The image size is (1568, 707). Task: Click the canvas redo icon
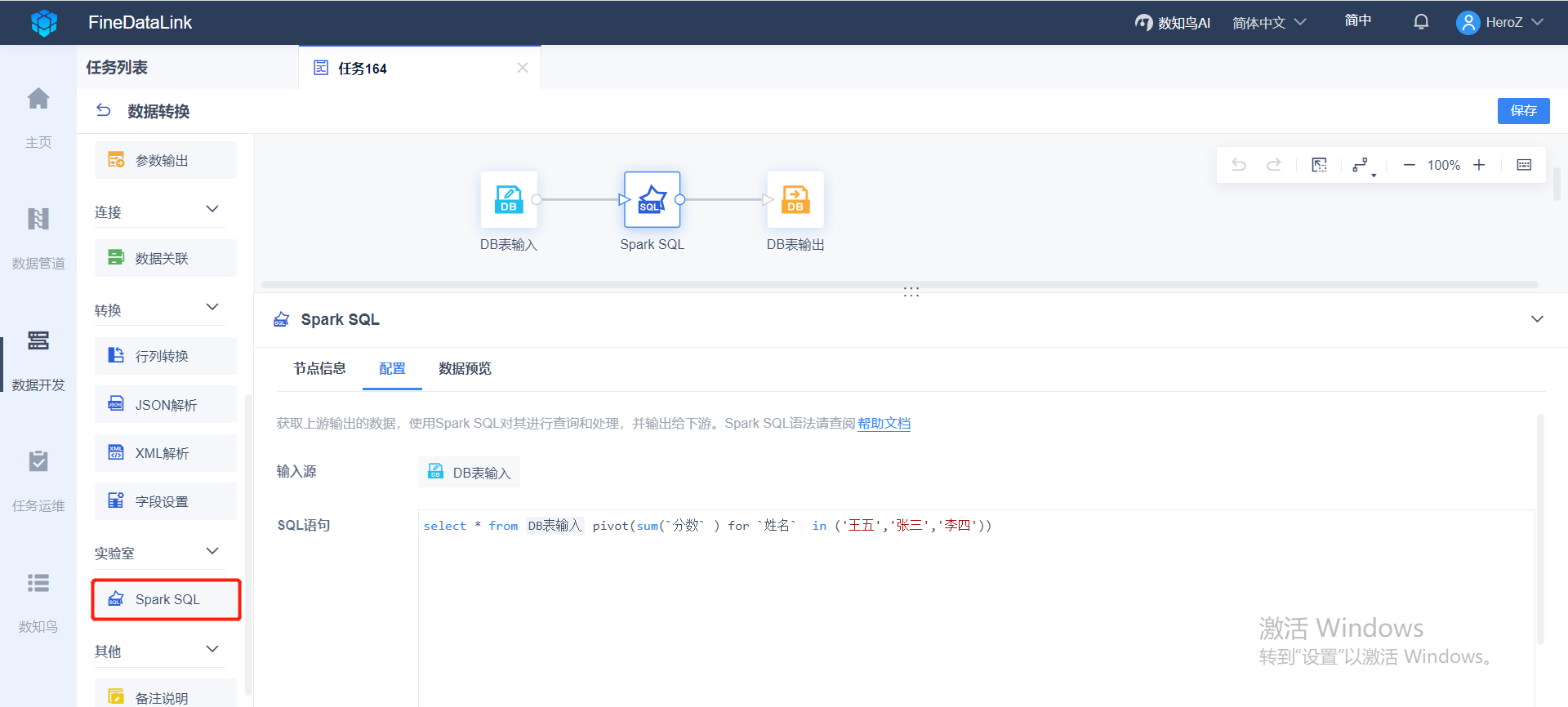click(1273, 165)
